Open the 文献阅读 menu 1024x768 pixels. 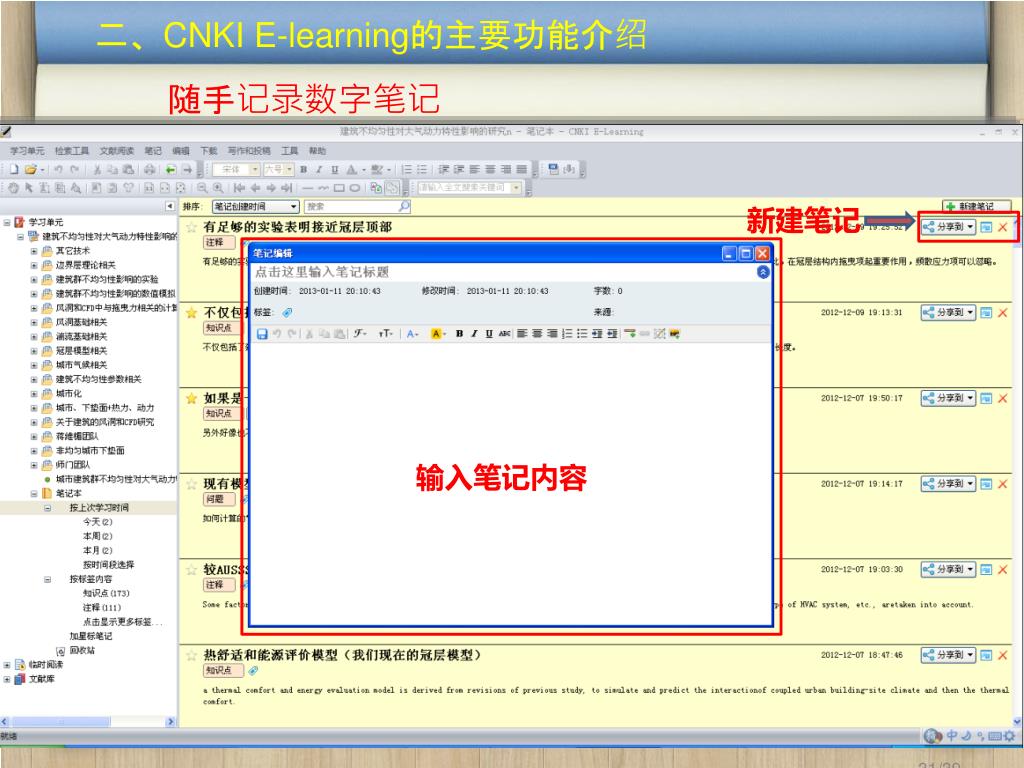point(116,151)
